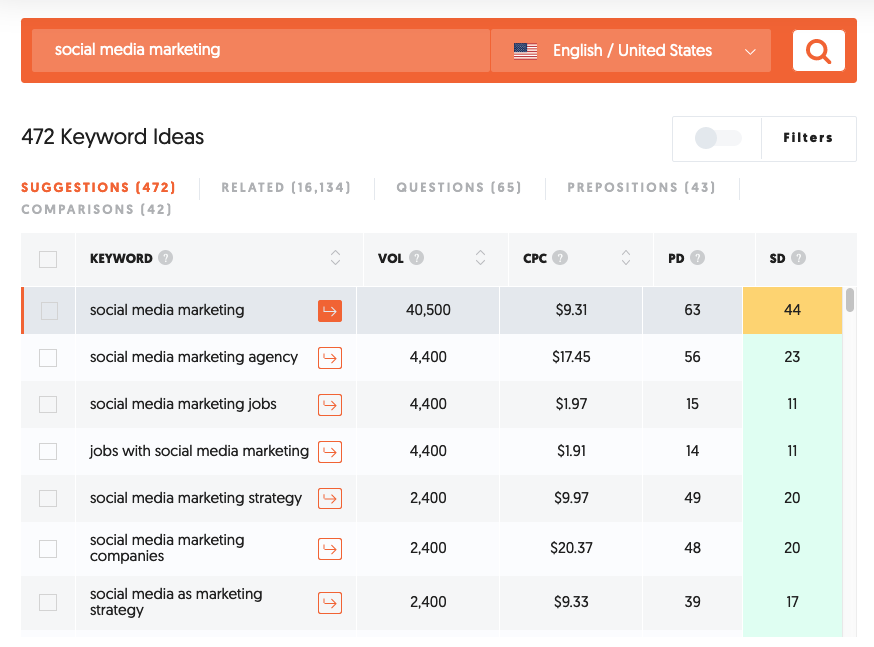Open arrow icon for social media marketing companies
Image resolution: width=874 pixels, height=647 pixels.
tap(330, 549)
